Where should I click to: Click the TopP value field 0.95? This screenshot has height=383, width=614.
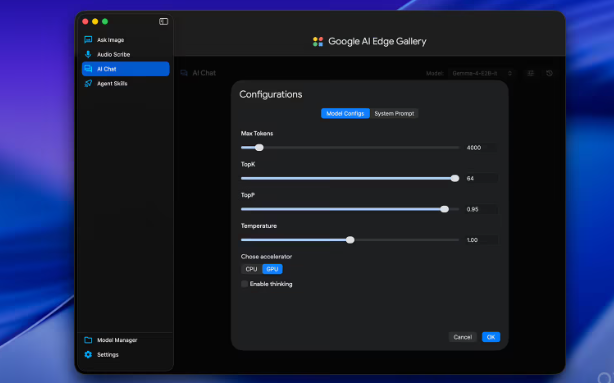point(481,209)
